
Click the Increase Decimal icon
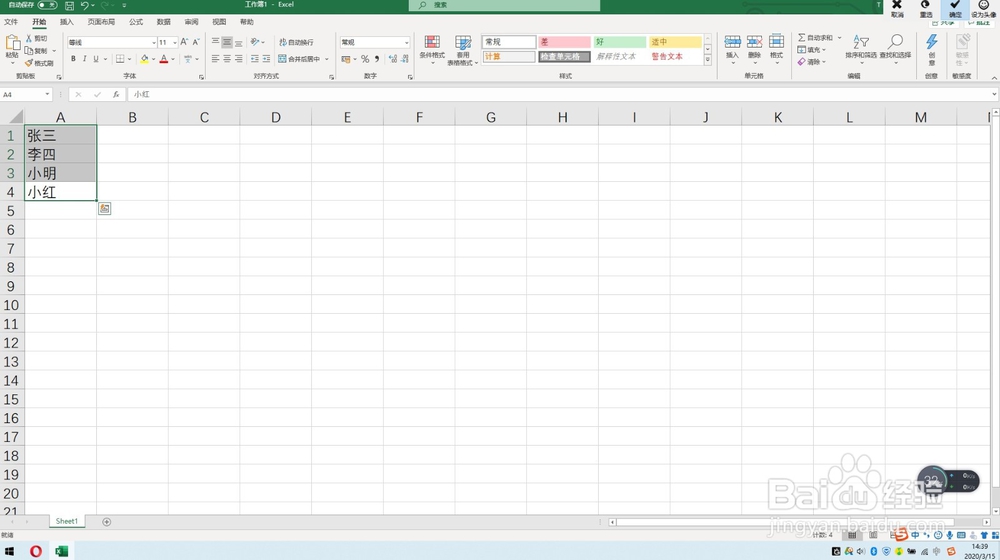(x=393, y=59)
